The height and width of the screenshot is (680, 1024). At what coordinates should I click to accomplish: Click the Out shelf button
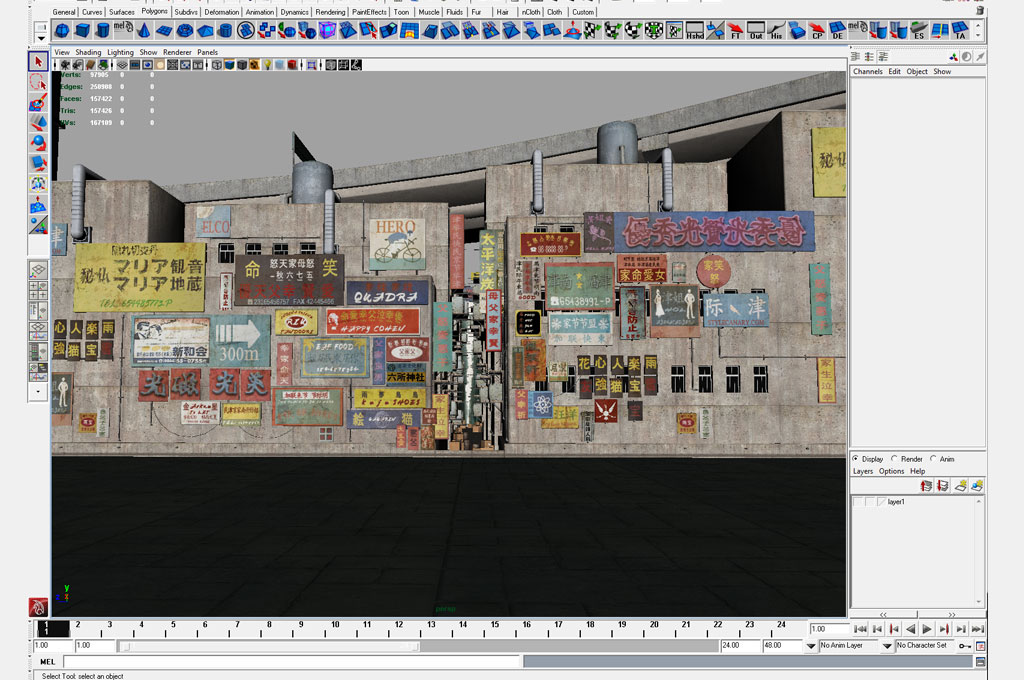pos(756,30)
